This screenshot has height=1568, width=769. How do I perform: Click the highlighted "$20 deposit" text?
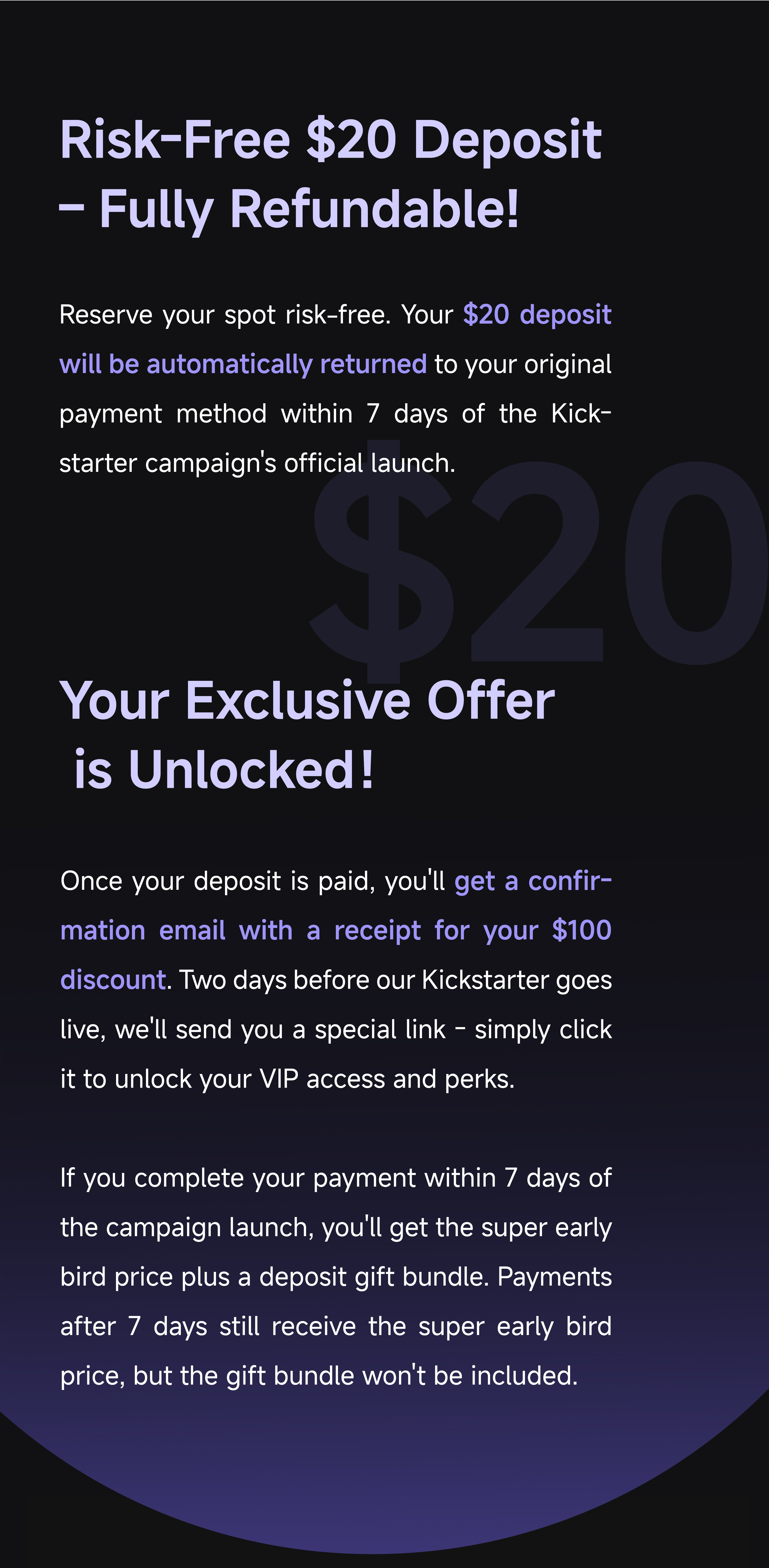click(x=537, y=315)
